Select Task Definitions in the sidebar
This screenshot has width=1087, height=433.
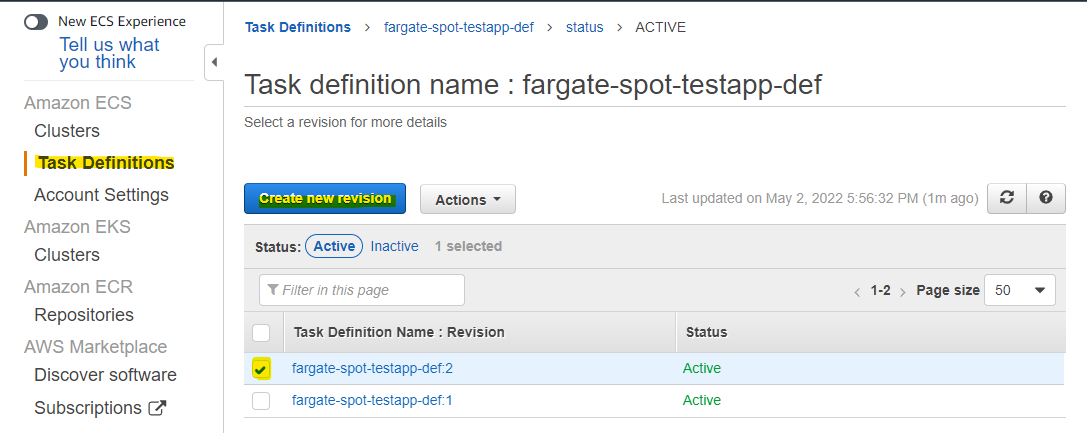tap(106, 163)
